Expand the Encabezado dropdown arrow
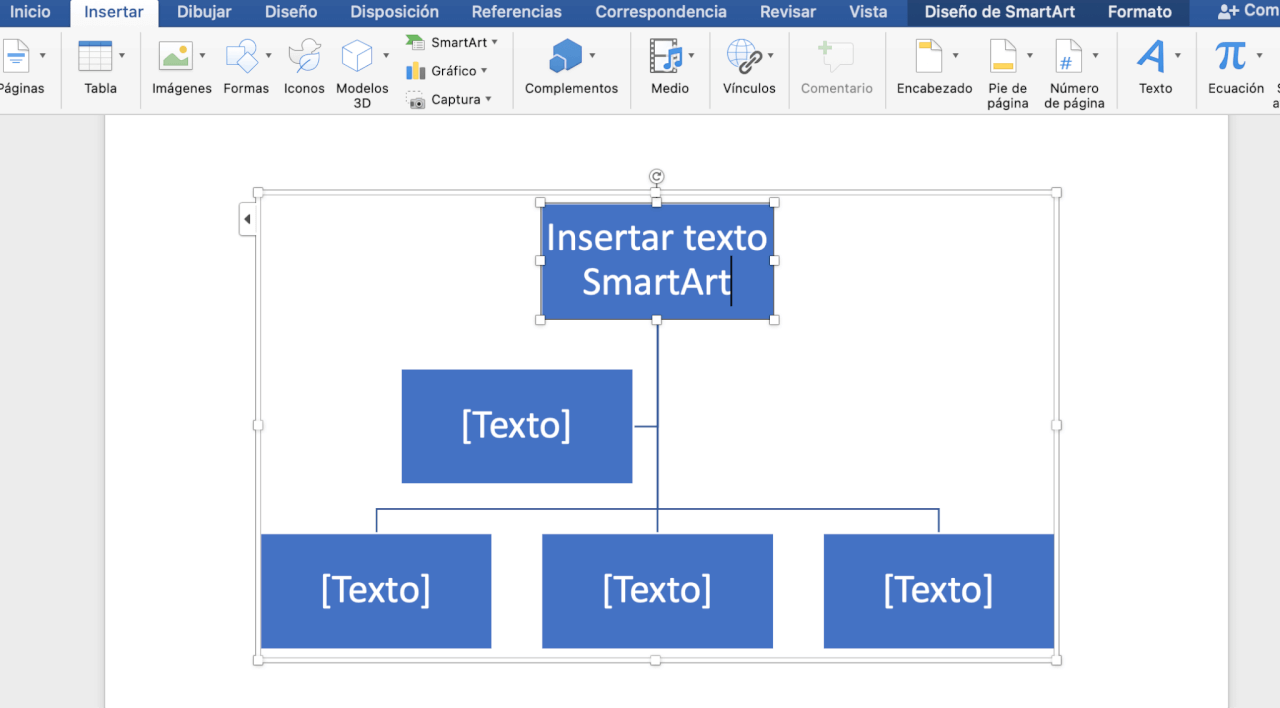Viewport: 1280px width, 708px height. [956, 56]
